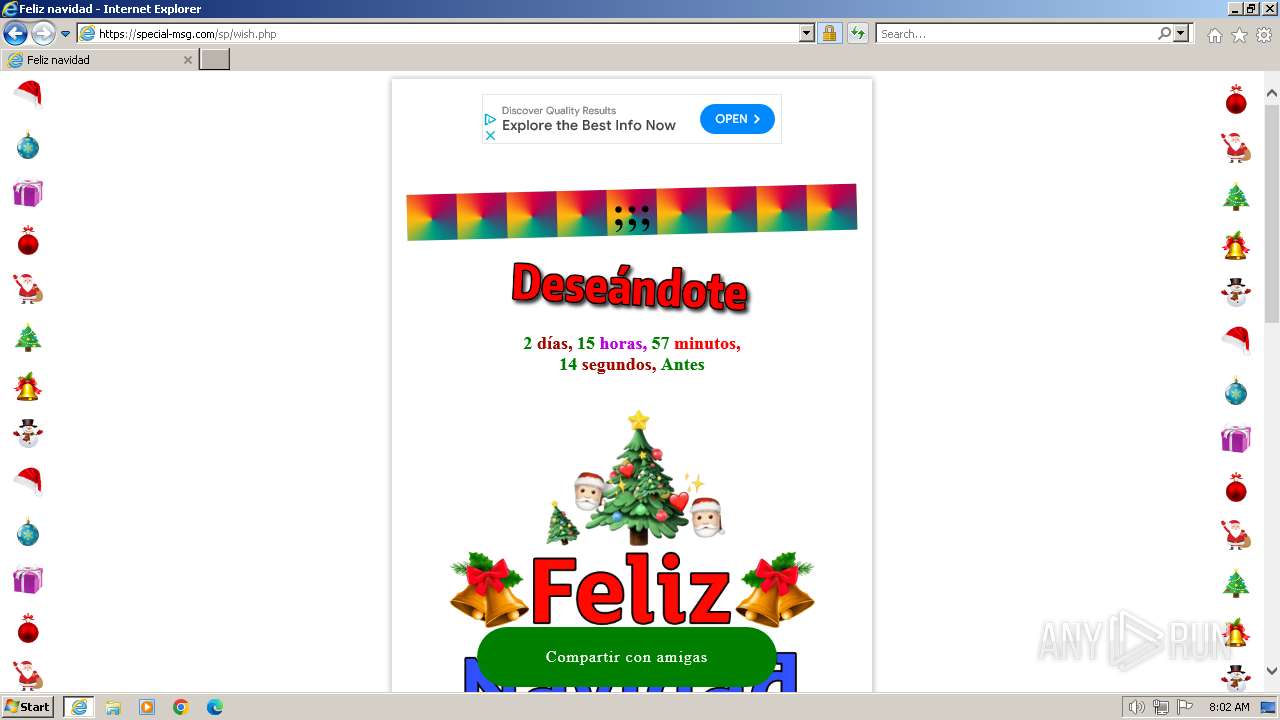This screenshot has width=1280, height=720.
Task: Open the search provider dropdown arrow
Action: (1181, 33)
